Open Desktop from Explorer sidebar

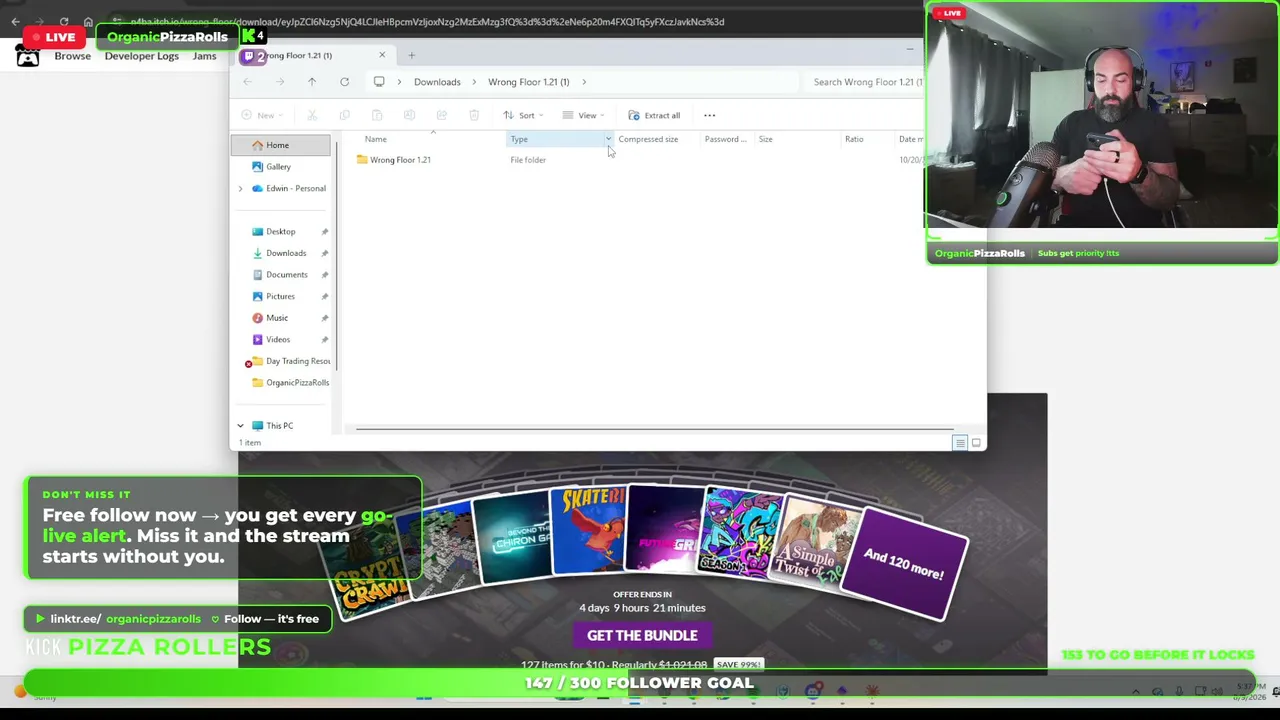click(281, 232)
